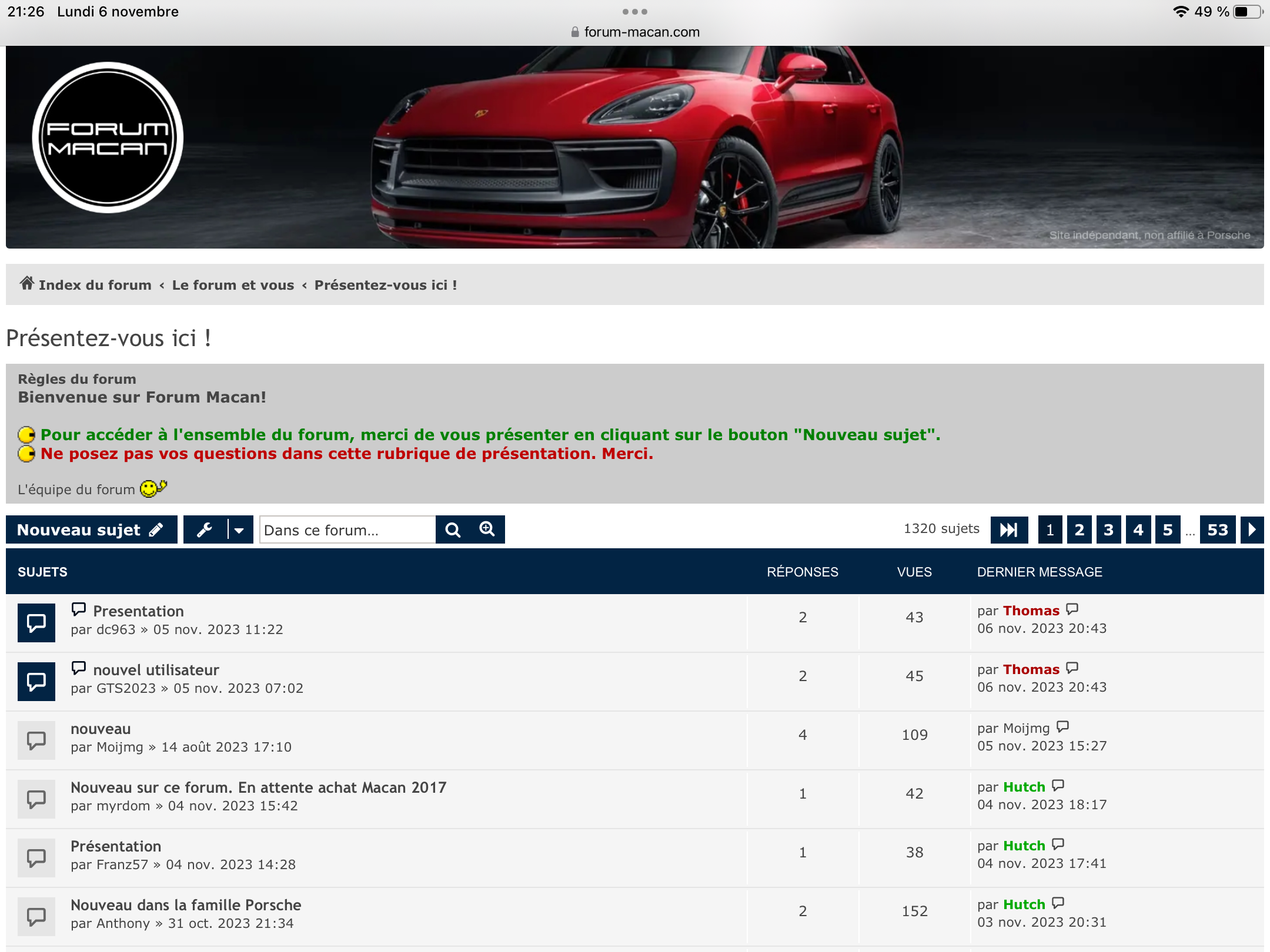
Task: Open GTS2023 user profile
Action: pyautogui.click(x=126, y=688)
